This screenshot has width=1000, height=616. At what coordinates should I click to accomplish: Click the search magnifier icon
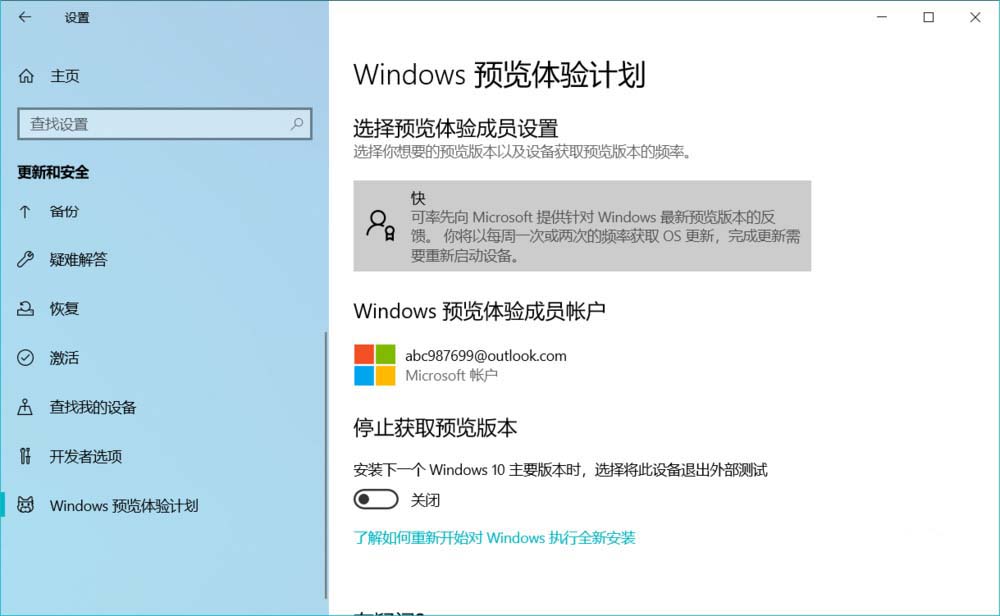tap(297, 124)
